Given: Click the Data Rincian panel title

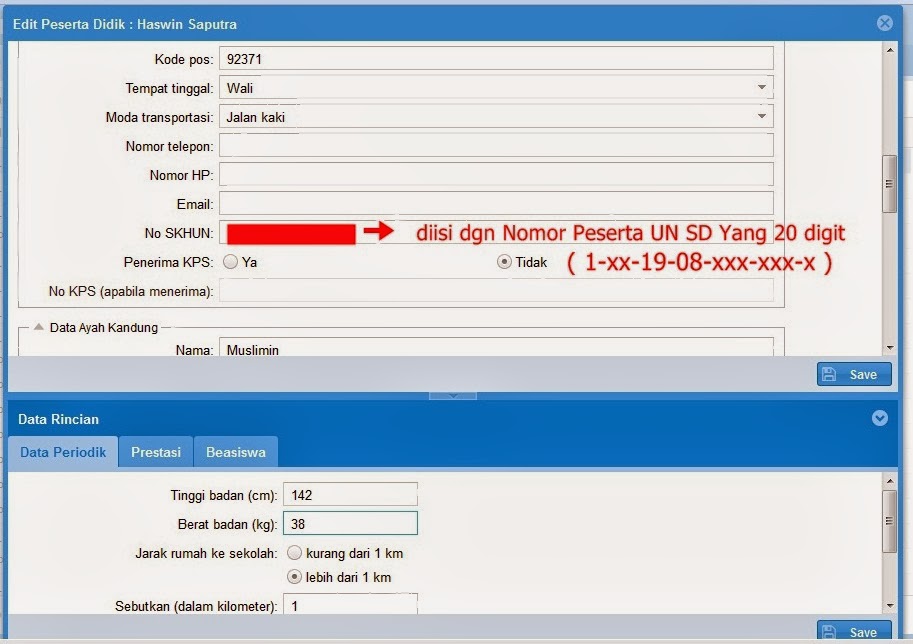Looking at the screenshot, I should click(x=58, y=419).
